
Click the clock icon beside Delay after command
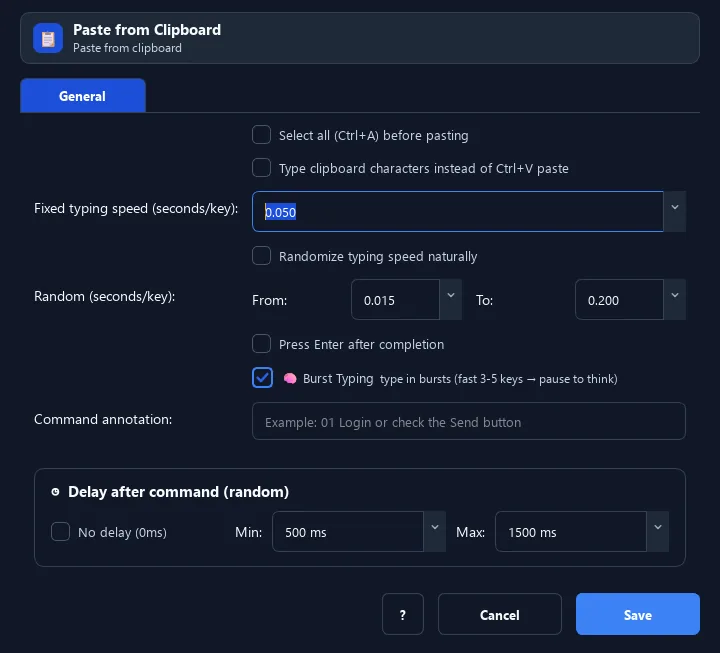point(55,492)
